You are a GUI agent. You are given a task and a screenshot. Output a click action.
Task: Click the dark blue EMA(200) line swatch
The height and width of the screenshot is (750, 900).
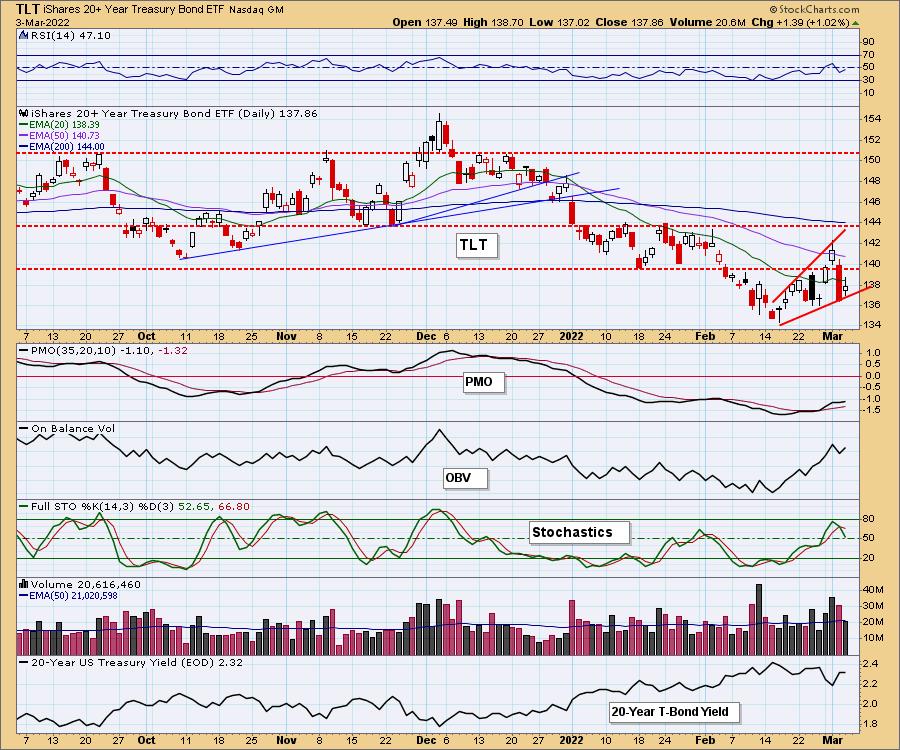[24, 147]
